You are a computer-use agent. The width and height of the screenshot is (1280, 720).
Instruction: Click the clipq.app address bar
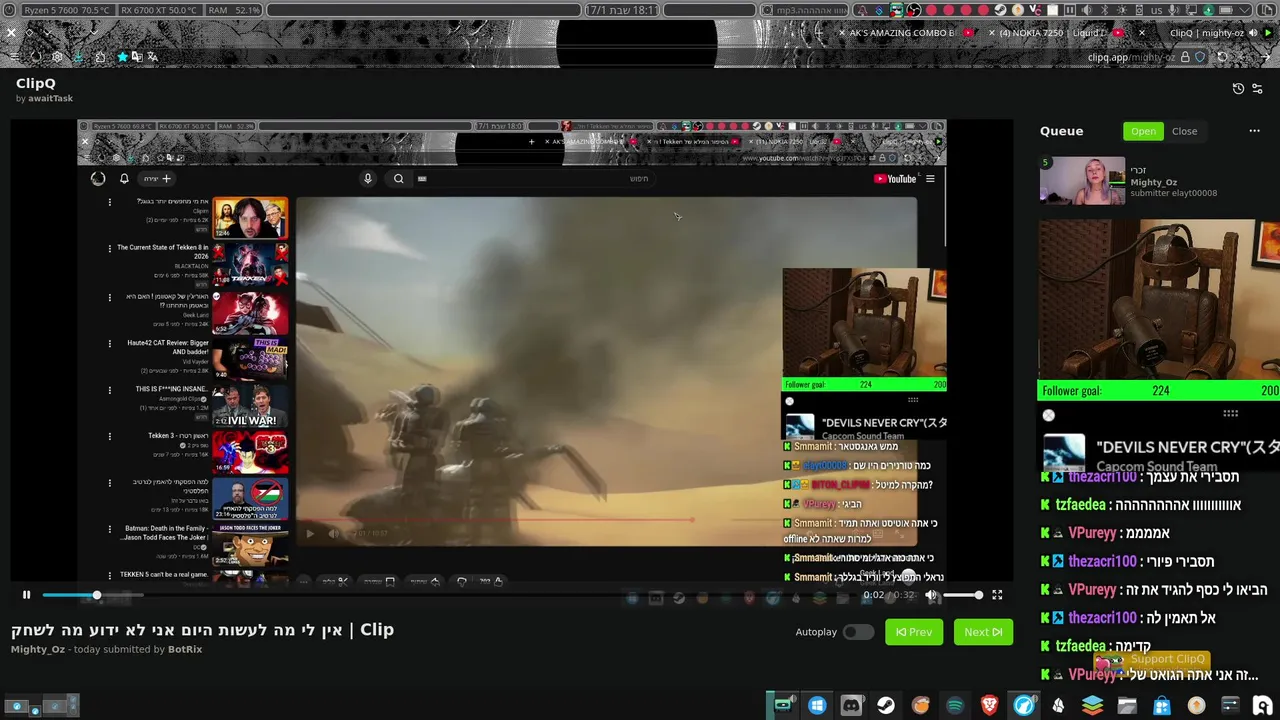(1130, 57)
